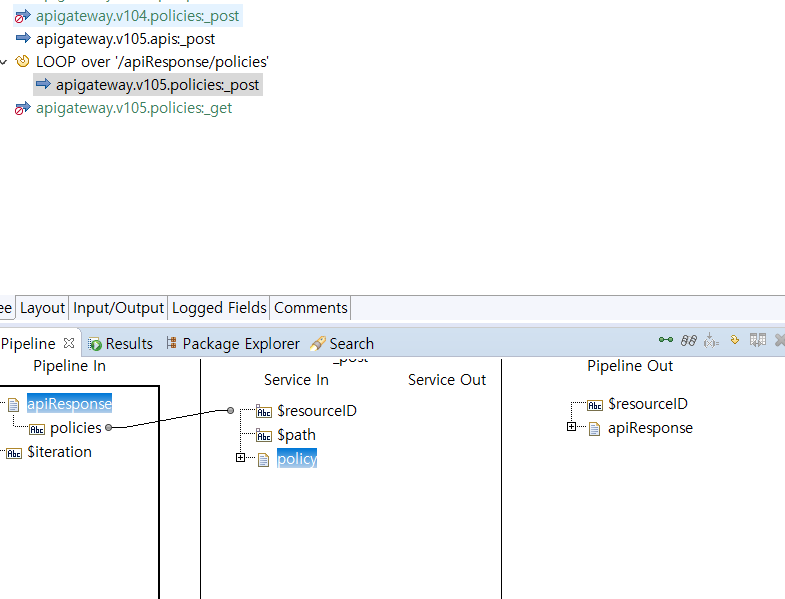Switch to the Input/Output tab
This screenshot has height=599, width=785.
[118, 308]
